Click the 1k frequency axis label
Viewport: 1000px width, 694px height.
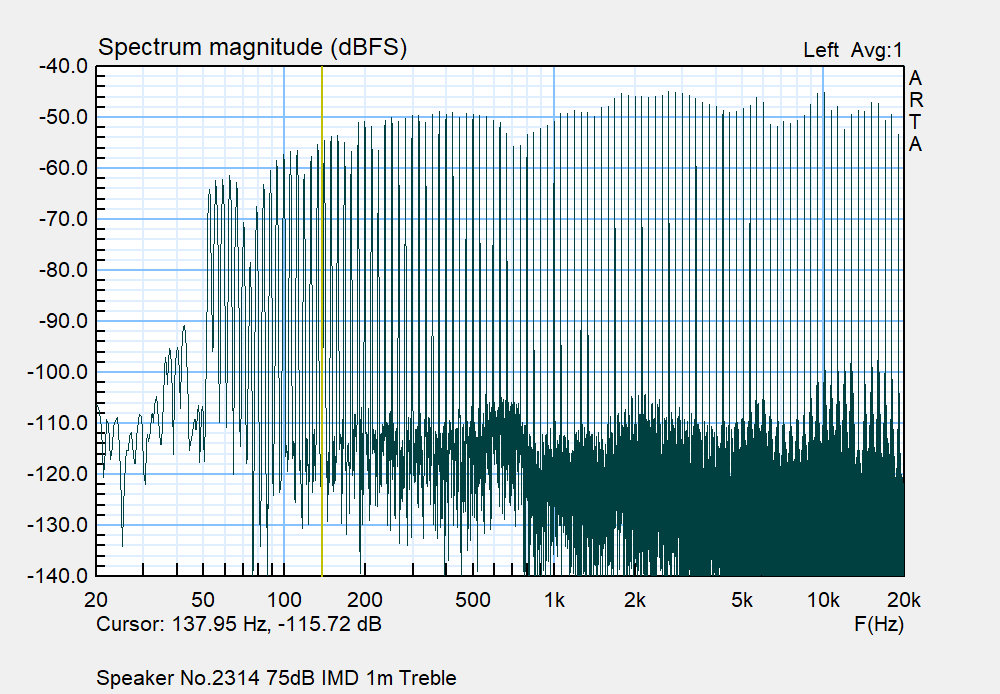pos(554,600)
